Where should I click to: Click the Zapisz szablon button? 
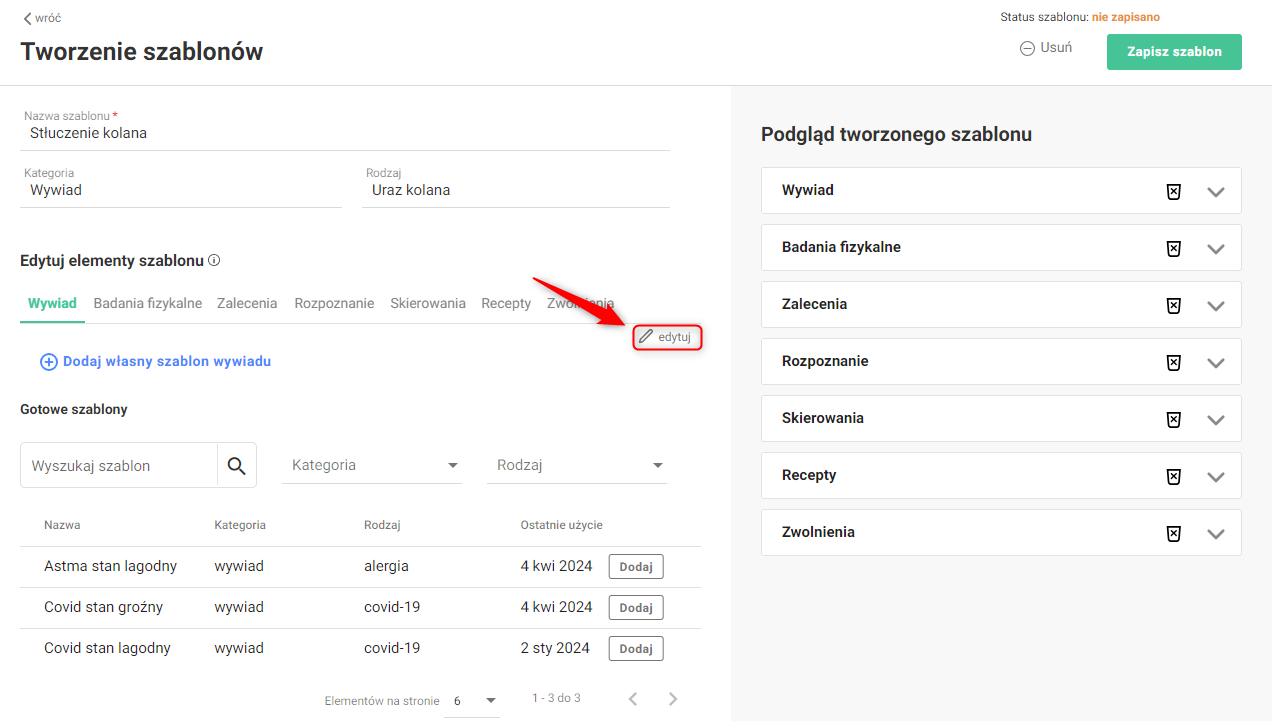1174,52
